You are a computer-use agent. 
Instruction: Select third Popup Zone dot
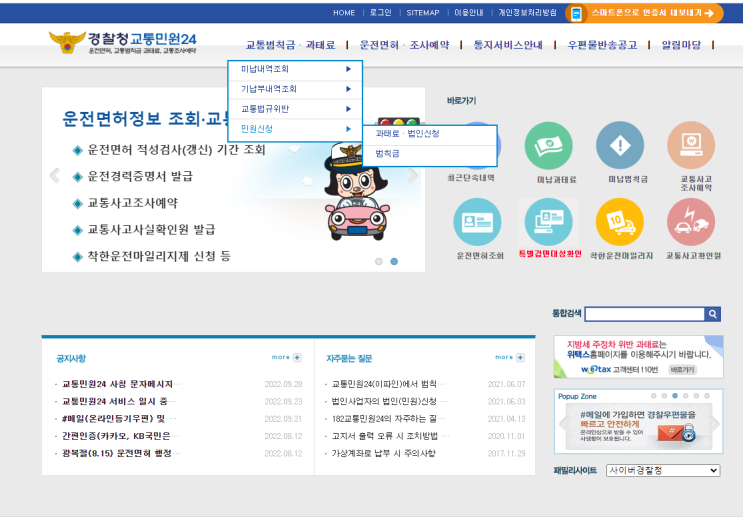coord(675,395)
